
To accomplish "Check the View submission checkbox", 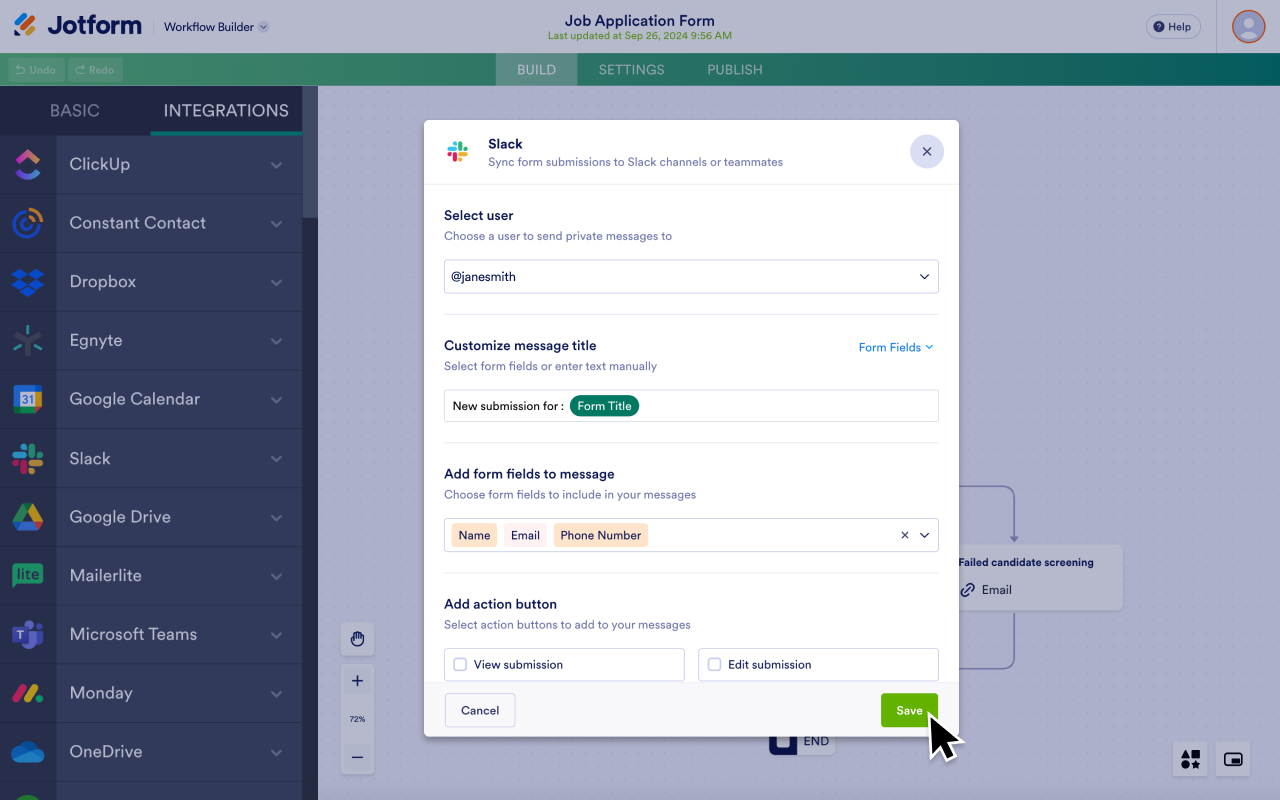I will click(460, 664).
